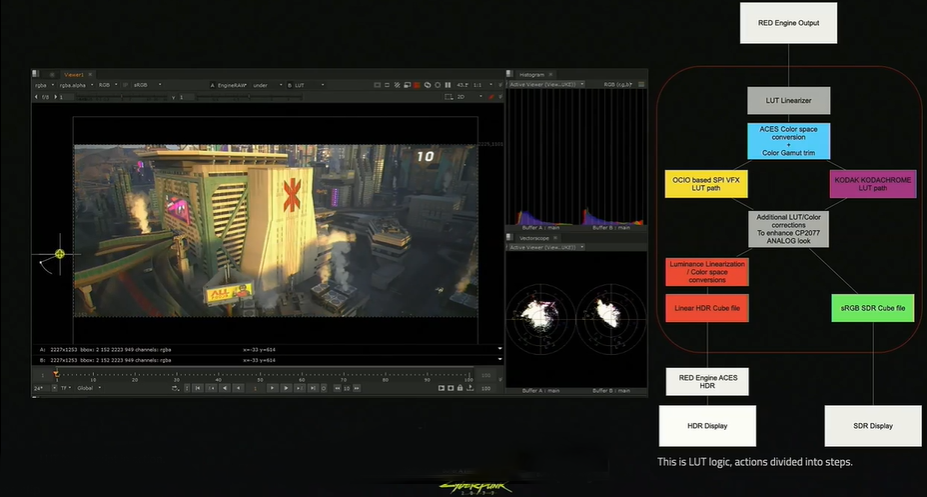Click the fullscreen viewer icon beside the lock
The image size is (927, 497).
click(450, 388)
